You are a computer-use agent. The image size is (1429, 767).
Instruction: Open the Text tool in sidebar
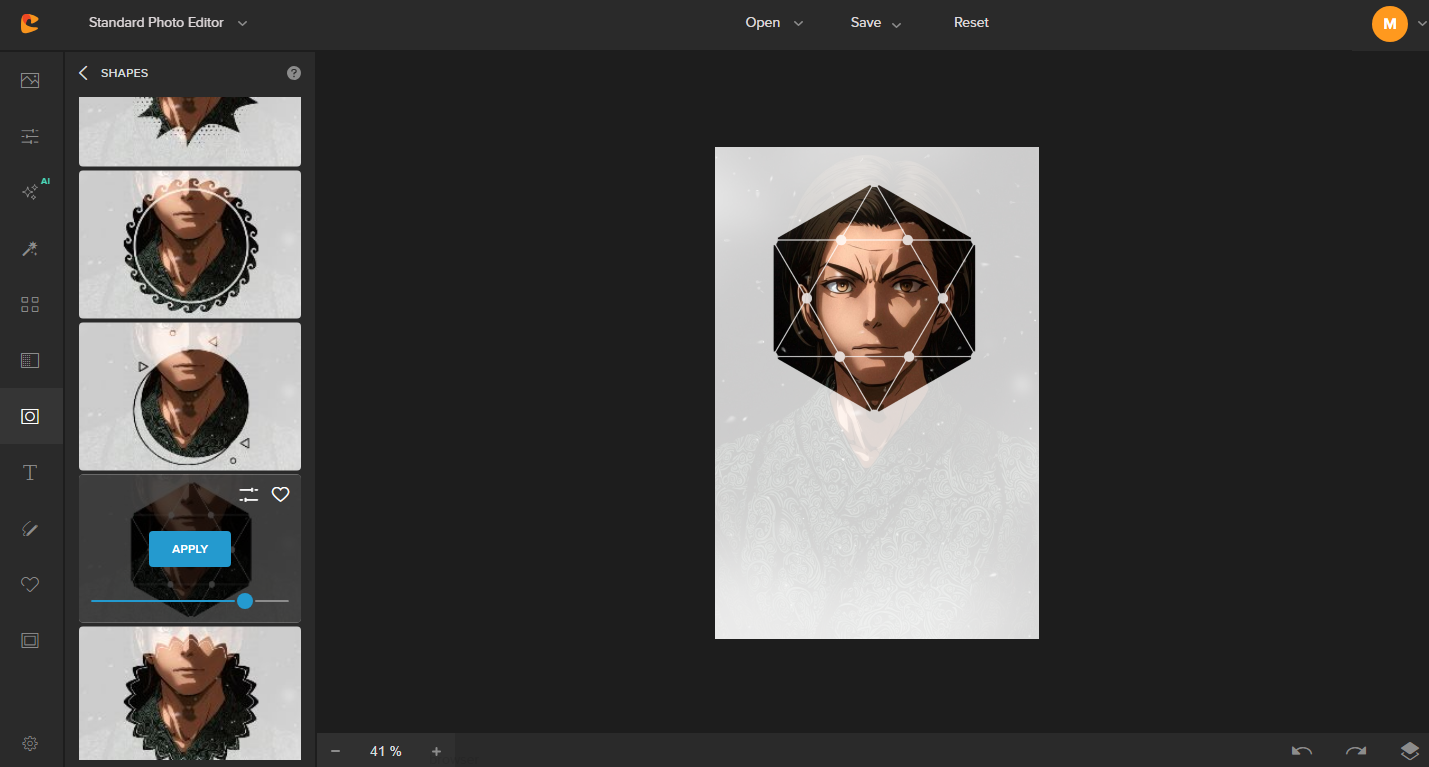coord(30,473)
